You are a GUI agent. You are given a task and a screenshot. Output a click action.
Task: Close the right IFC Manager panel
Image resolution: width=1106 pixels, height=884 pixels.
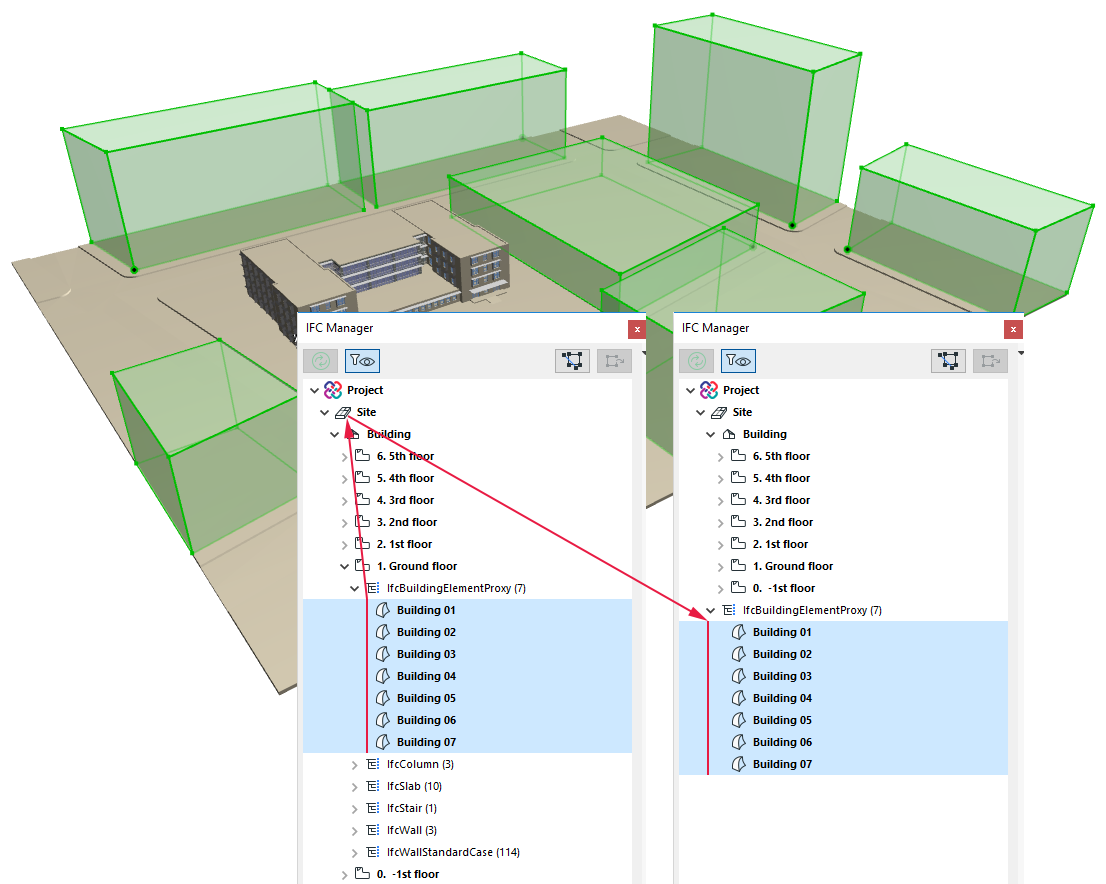point(1013,329)
